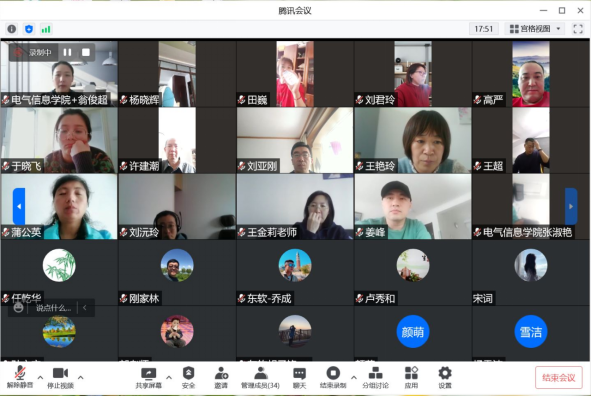The image size is (591, 396).
Task: Pause the ongoing recording
Action: (x=67, y=52)
